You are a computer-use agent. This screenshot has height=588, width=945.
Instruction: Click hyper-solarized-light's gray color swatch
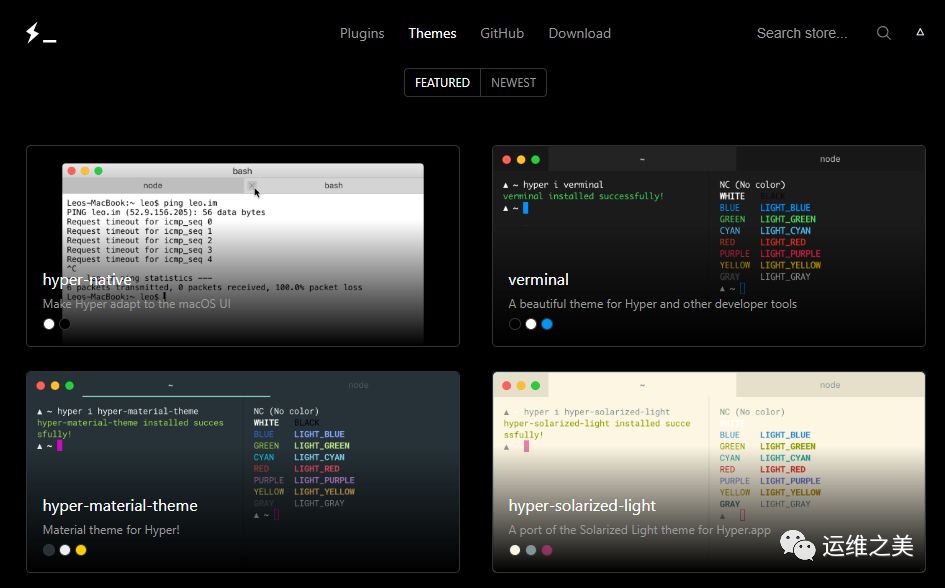click(531, 550)
